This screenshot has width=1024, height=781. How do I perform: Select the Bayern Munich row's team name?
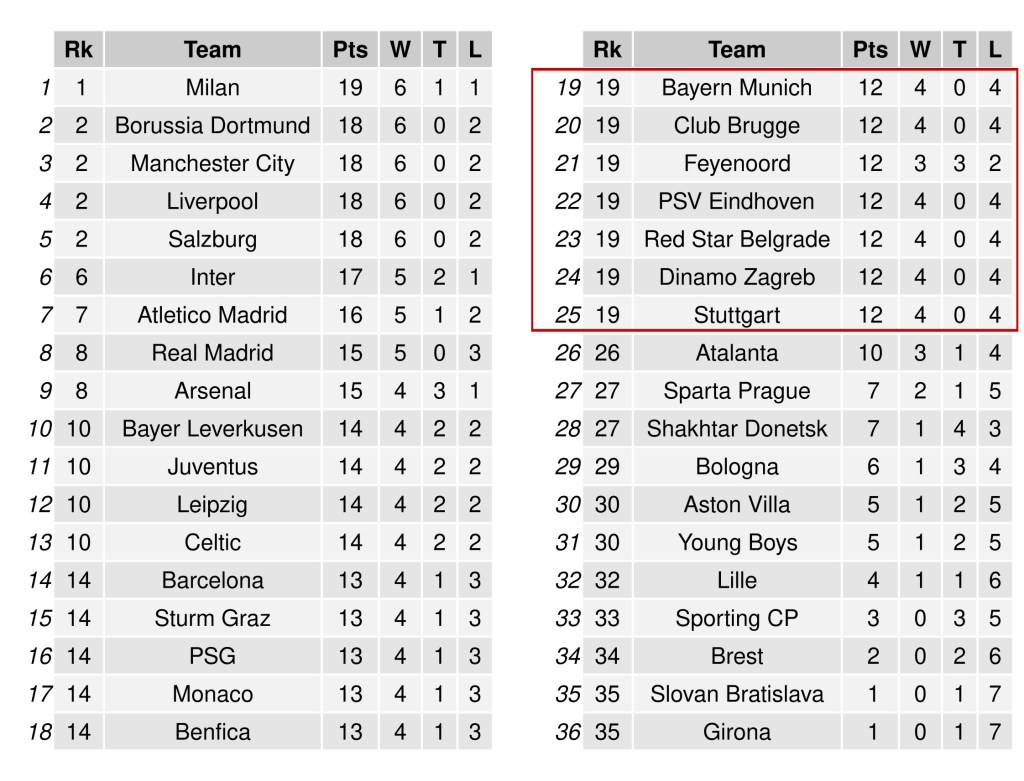pos(737,88)
